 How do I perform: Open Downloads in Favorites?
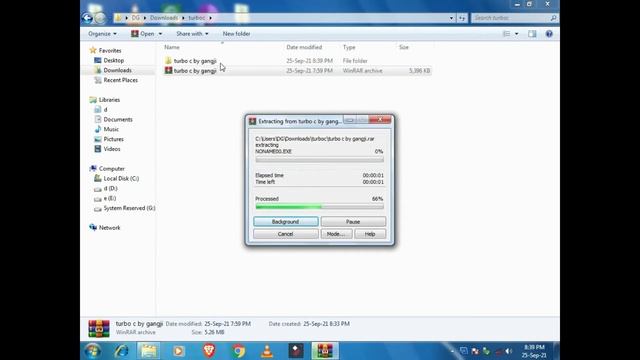pos(118,70)
